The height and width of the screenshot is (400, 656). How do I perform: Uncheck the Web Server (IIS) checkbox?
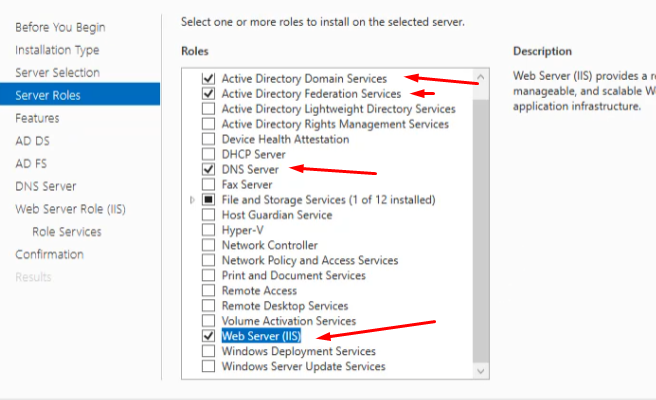point(208,336)
